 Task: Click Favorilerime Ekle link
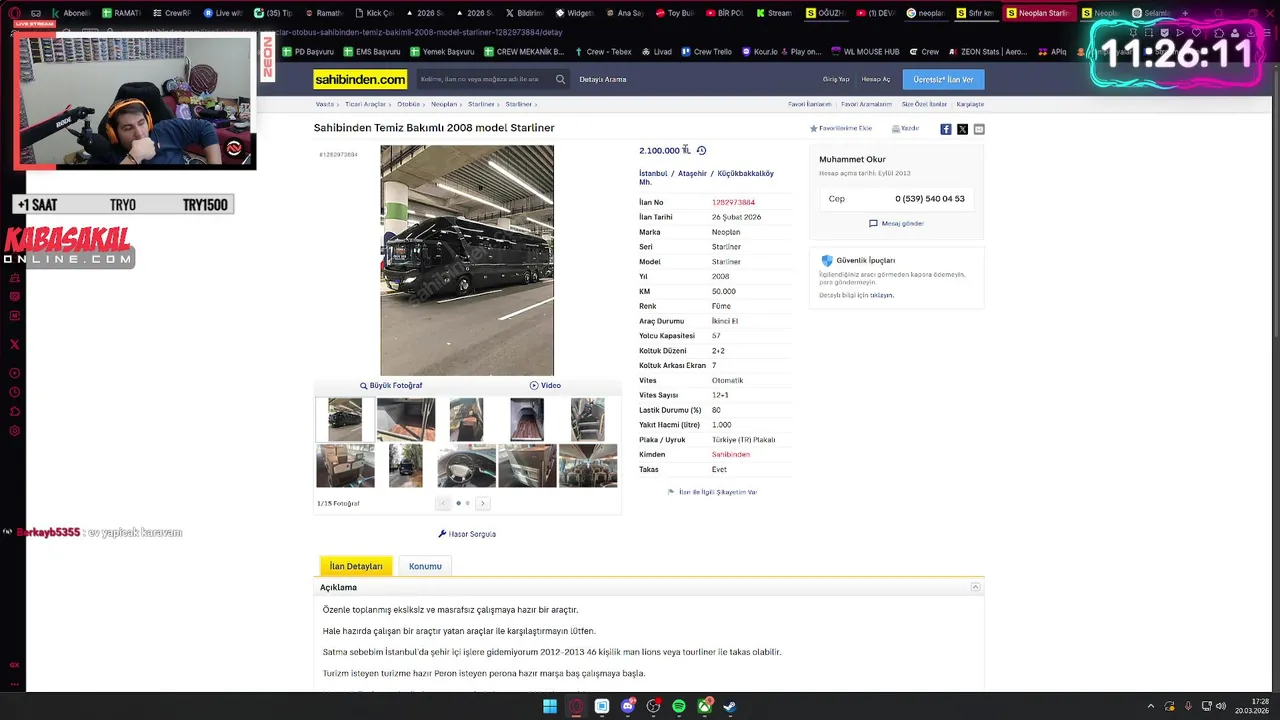click(841, 129)
